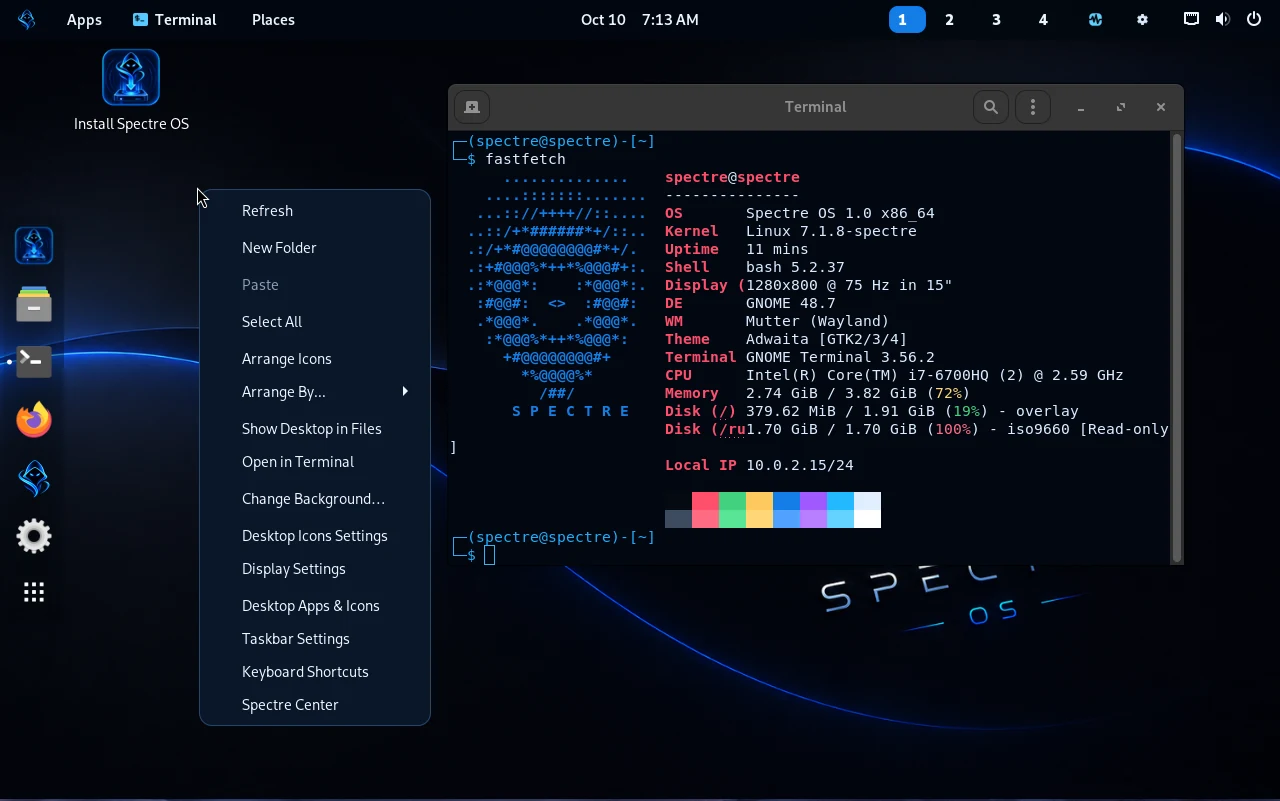Image resolution: width=1280 pixels, height=801 pixels.
Task: Open the Places menu in top bar
Action: click(273, 19)
